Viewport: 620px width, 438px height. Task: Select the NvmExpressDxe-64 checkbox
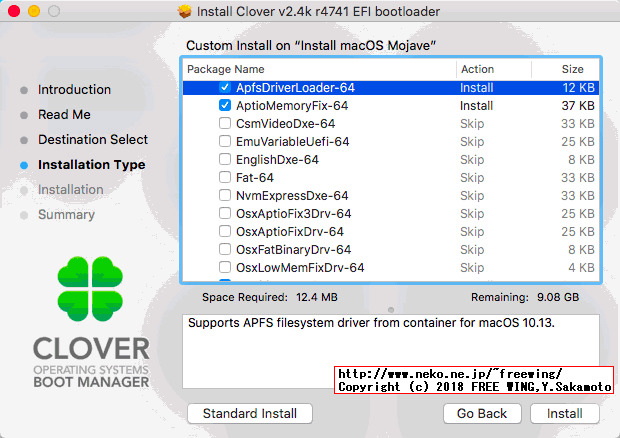(225, 195)
